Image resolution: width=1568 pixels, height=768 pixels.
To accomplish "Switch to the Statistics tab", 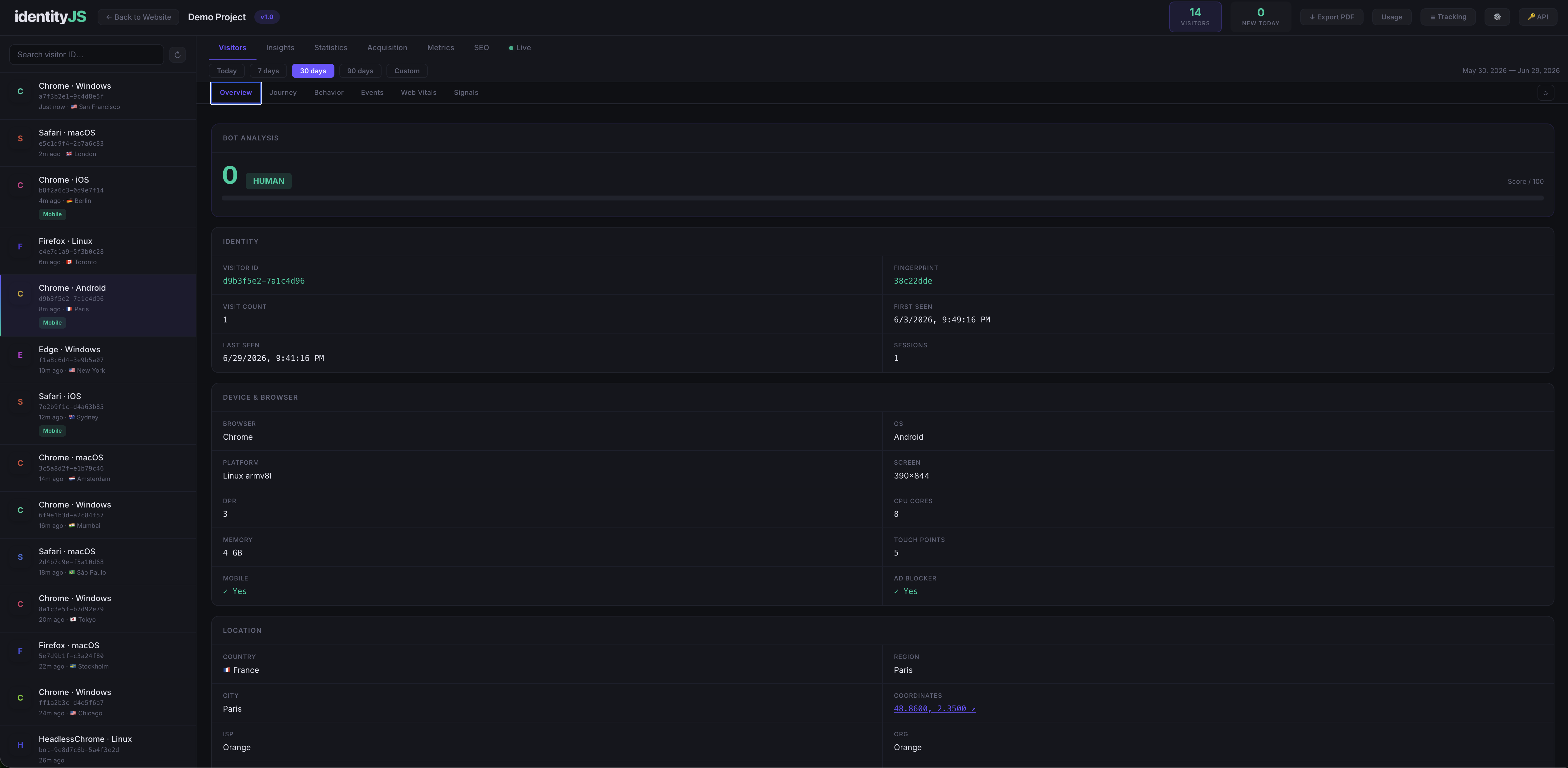I will click(x=330, y=47).
